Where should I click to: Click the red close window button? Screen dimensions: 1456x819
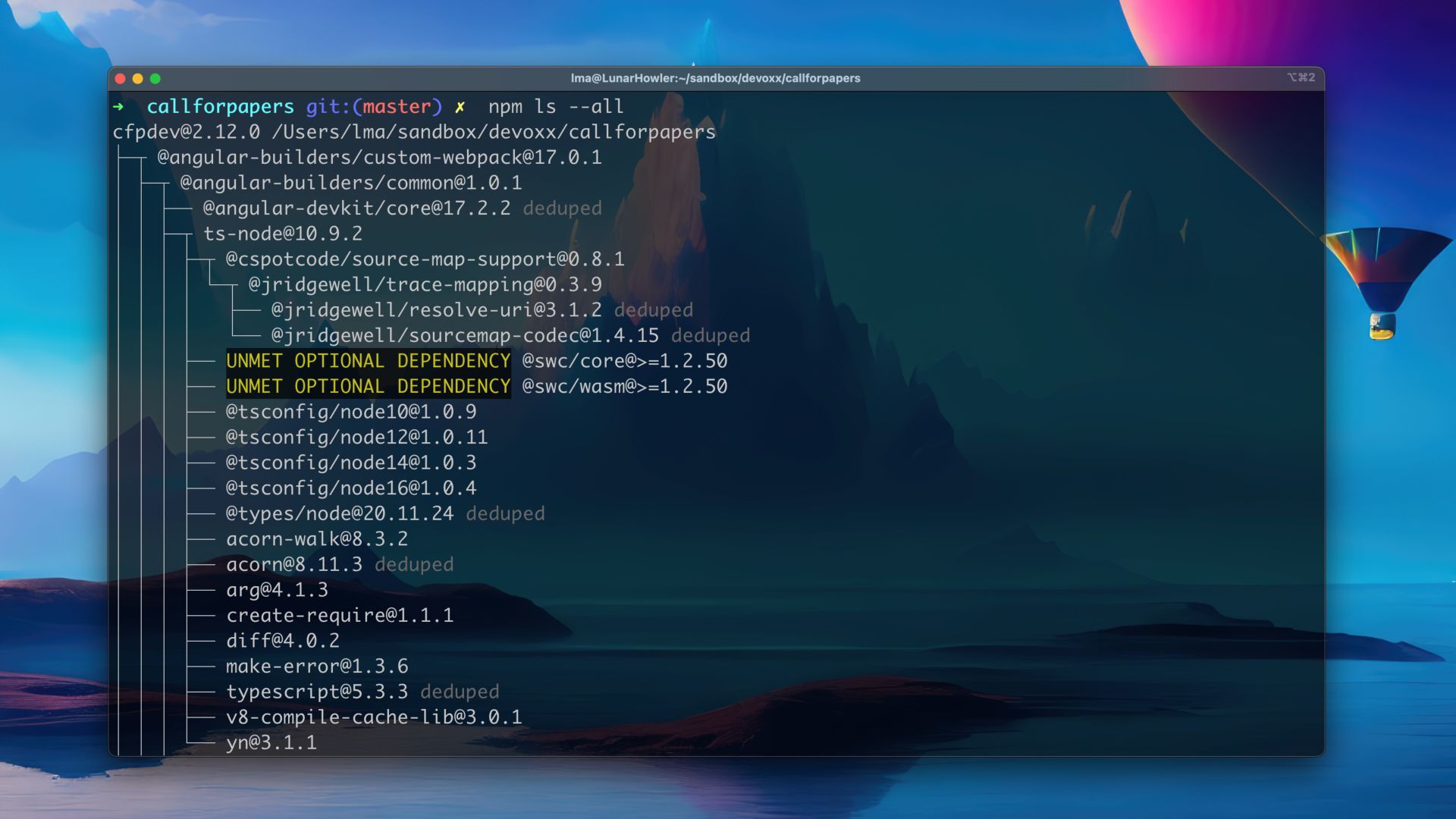tap(120, 78)
